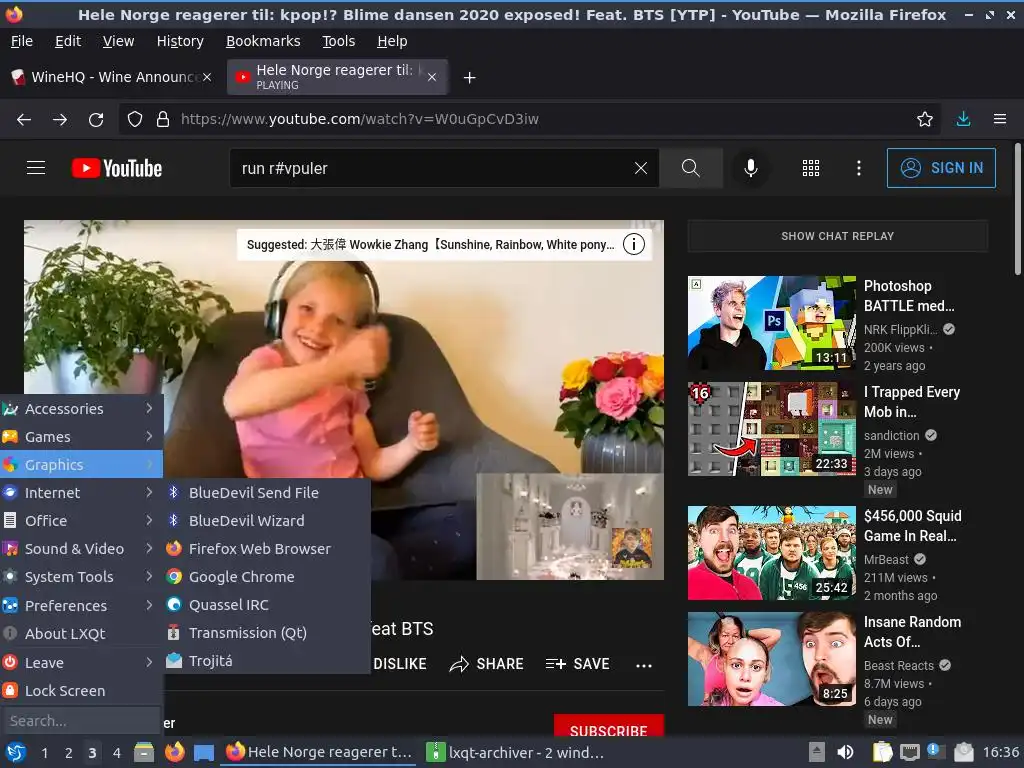Expand the System Tools submenu
The image size is (1024, 768).
82,577
